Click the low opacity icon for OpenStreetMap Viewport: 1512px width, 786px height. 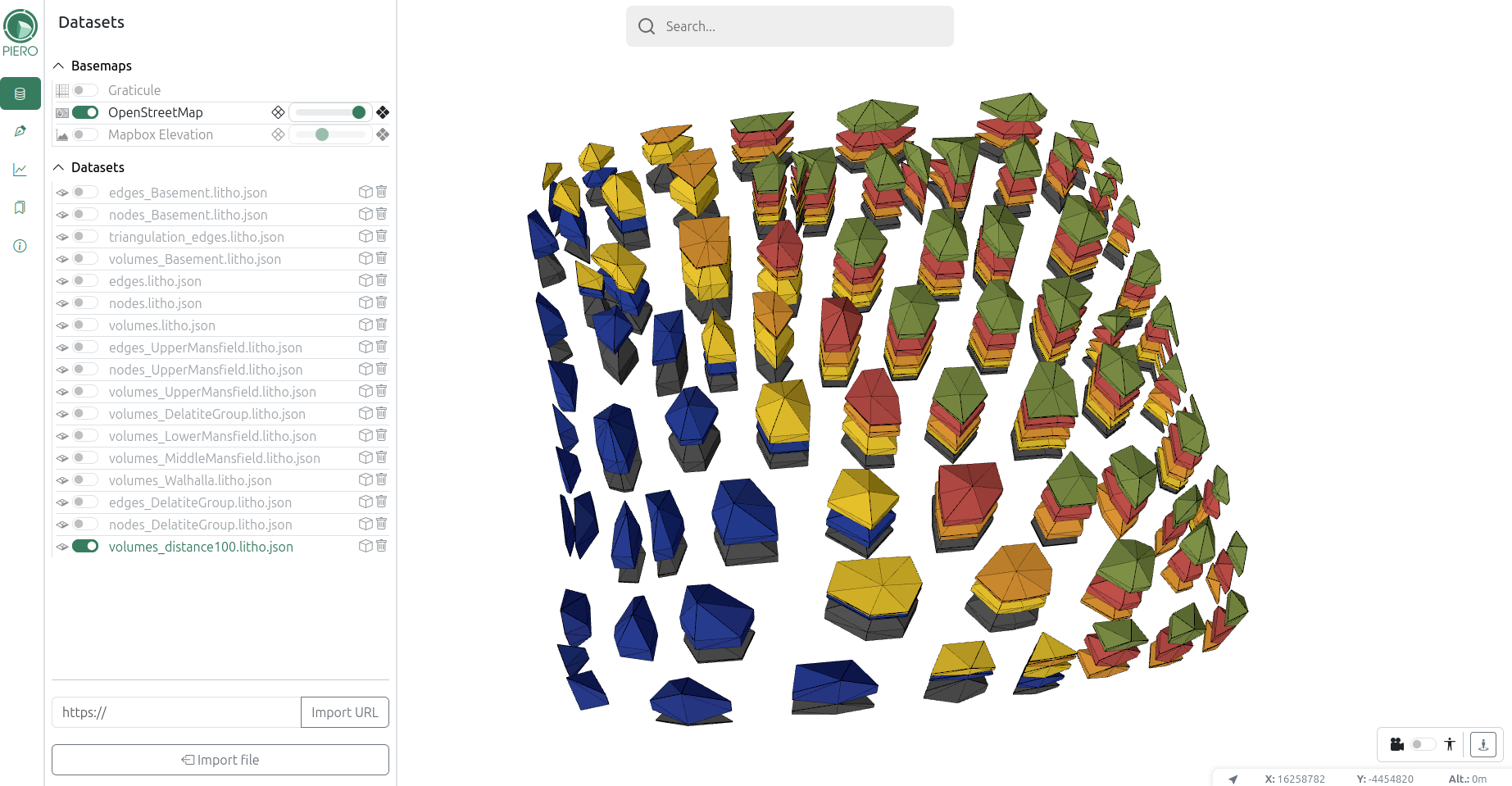(x=278, y=112)
